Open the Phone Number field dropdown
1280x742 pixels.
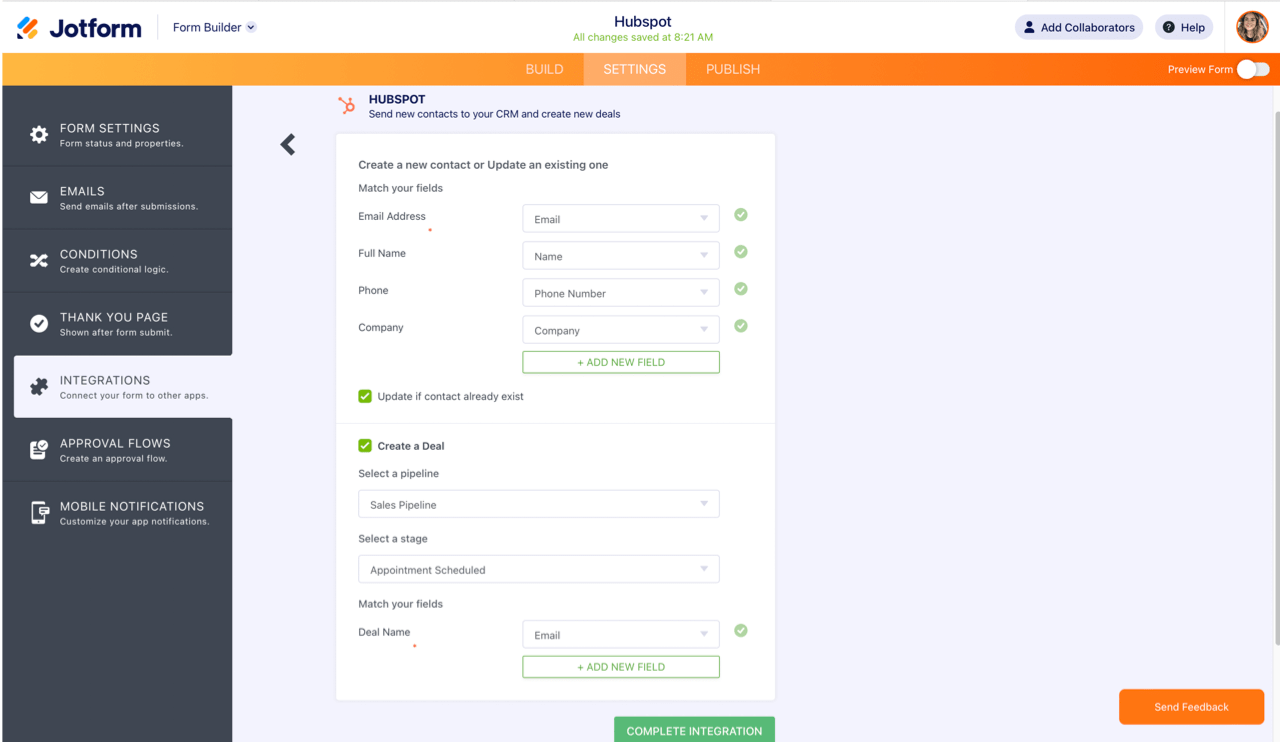coord(620,294)
